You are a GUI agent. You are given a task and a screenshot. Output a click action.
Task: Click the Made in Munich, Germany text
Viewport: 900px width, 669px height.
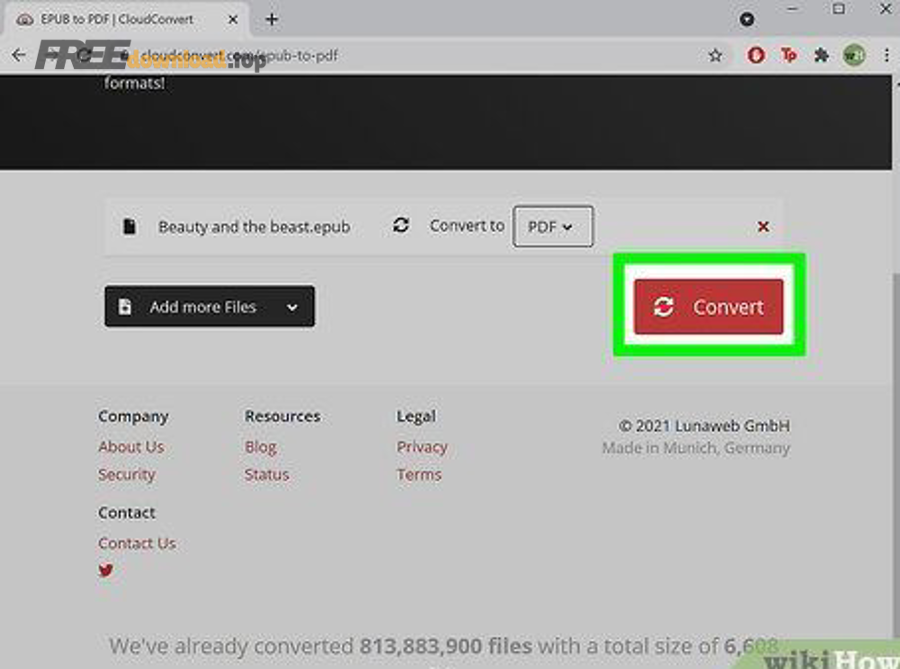(x=696, y=448)
